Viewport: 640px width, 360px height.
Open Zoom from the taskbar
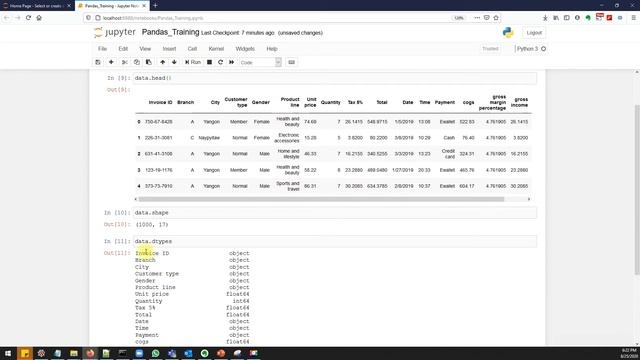coord(139,353)
